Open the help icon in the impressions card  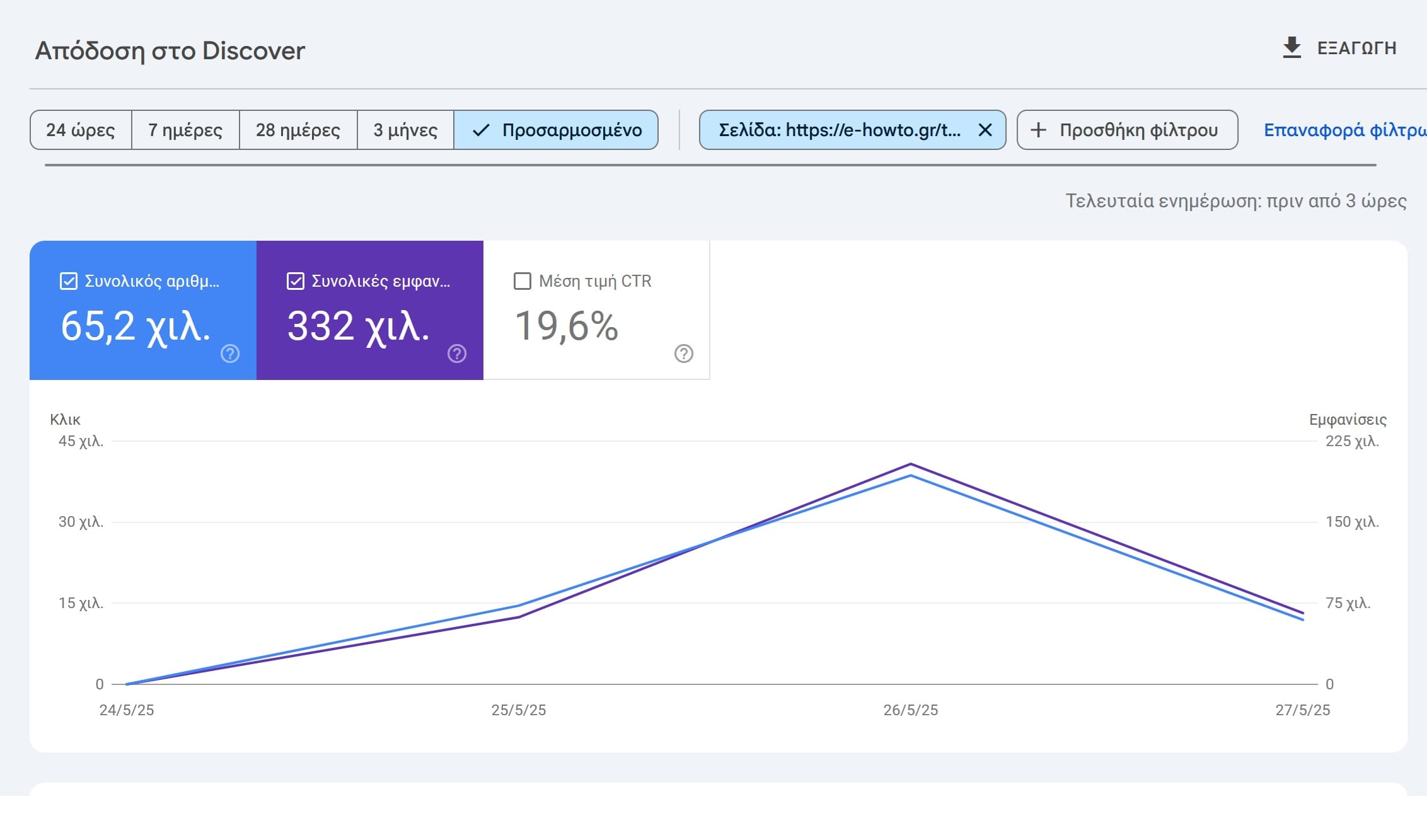(457, 354)
